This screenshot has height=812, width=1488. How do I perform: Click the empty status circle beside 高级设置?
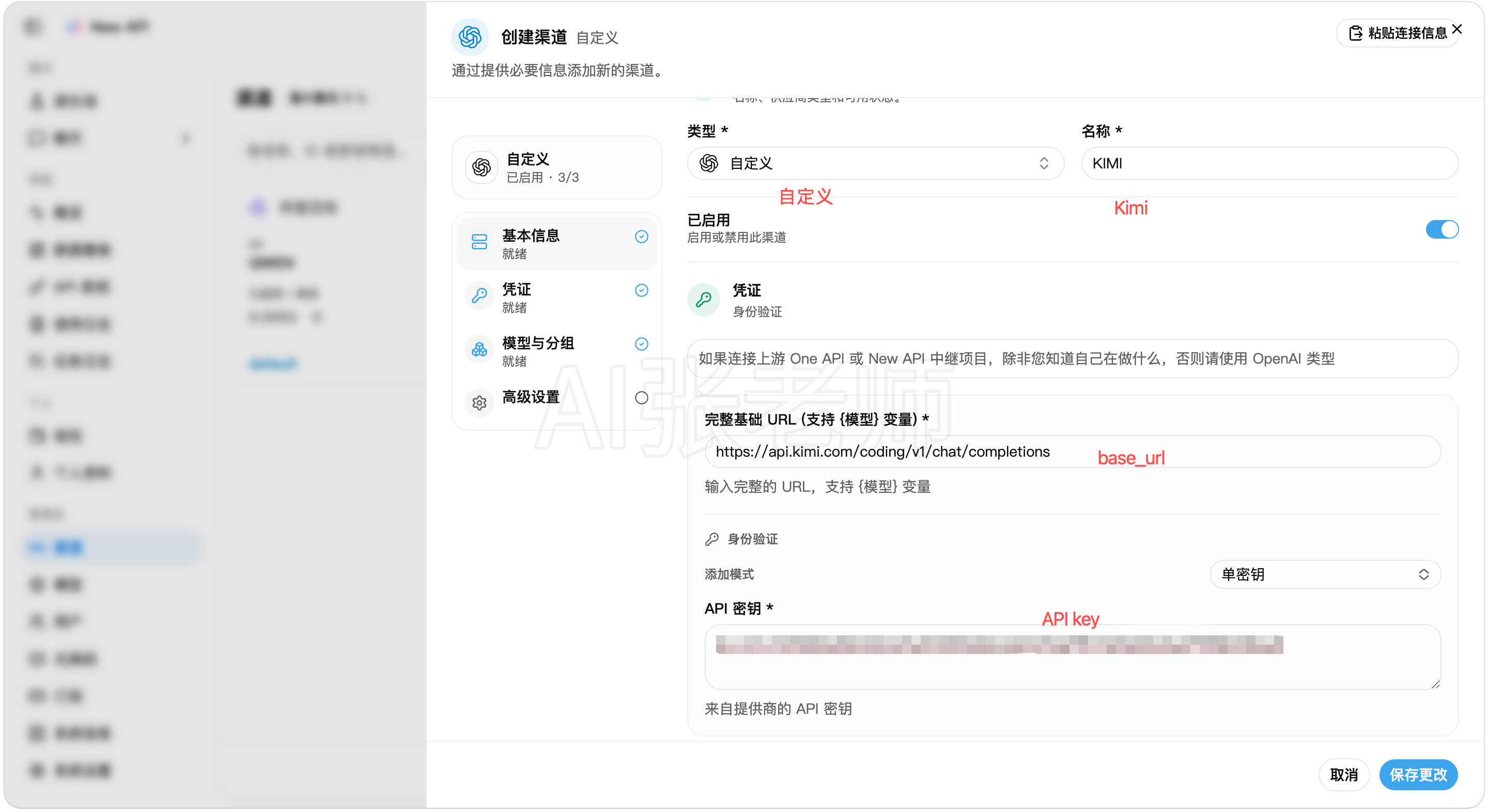pos(641,398)
